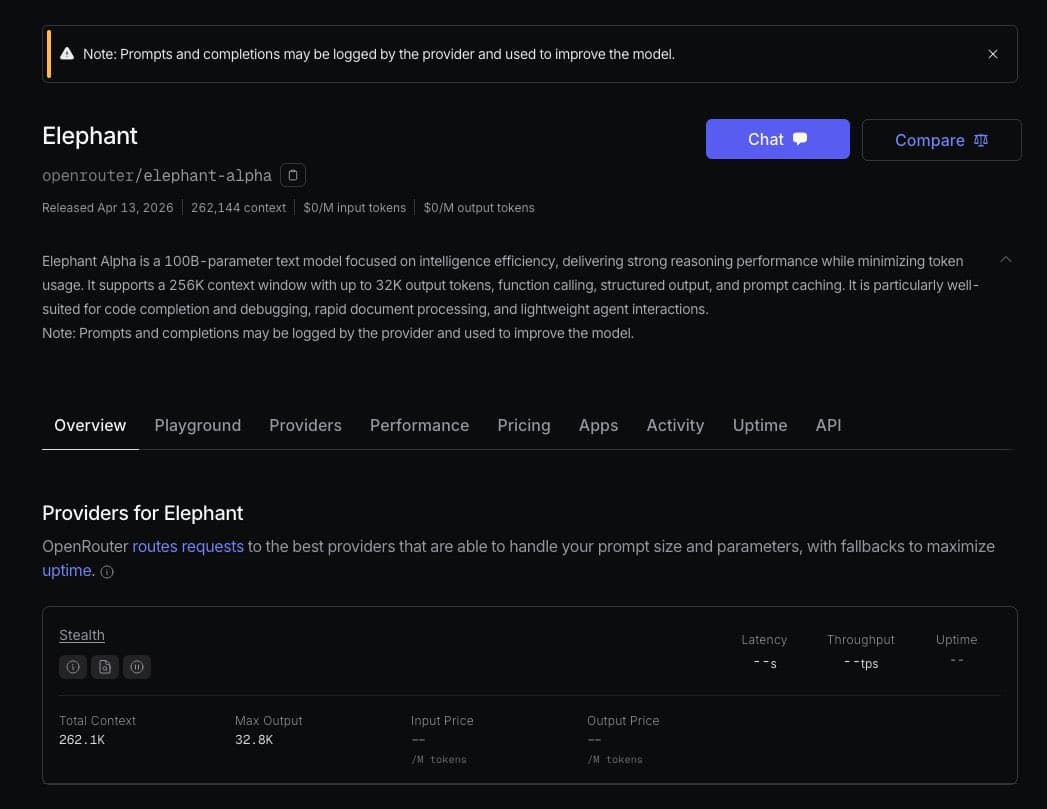The image size is (1047, 809).
Task: Click the scales icon inside Compare button
Action: 980,140
